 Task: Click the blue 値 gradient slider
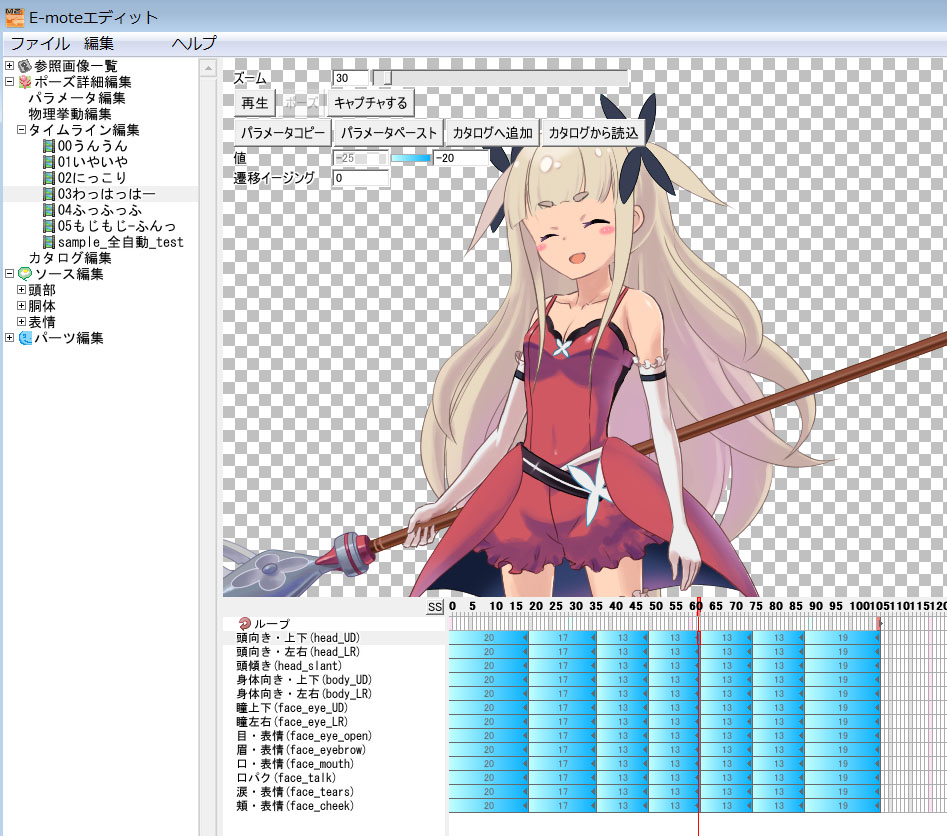(411, 158)
